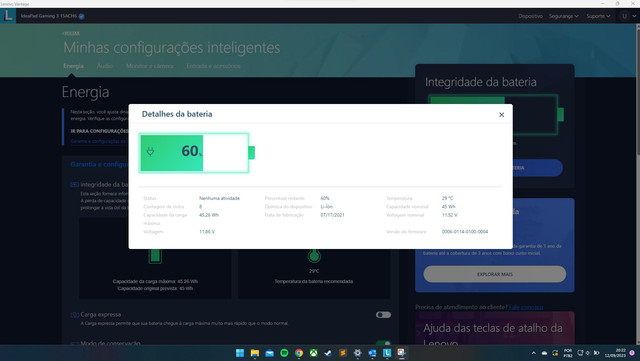The height and width of the screenshot is (361, 640).
Task: Open the Windows Start menu
Action: point(240,353)
